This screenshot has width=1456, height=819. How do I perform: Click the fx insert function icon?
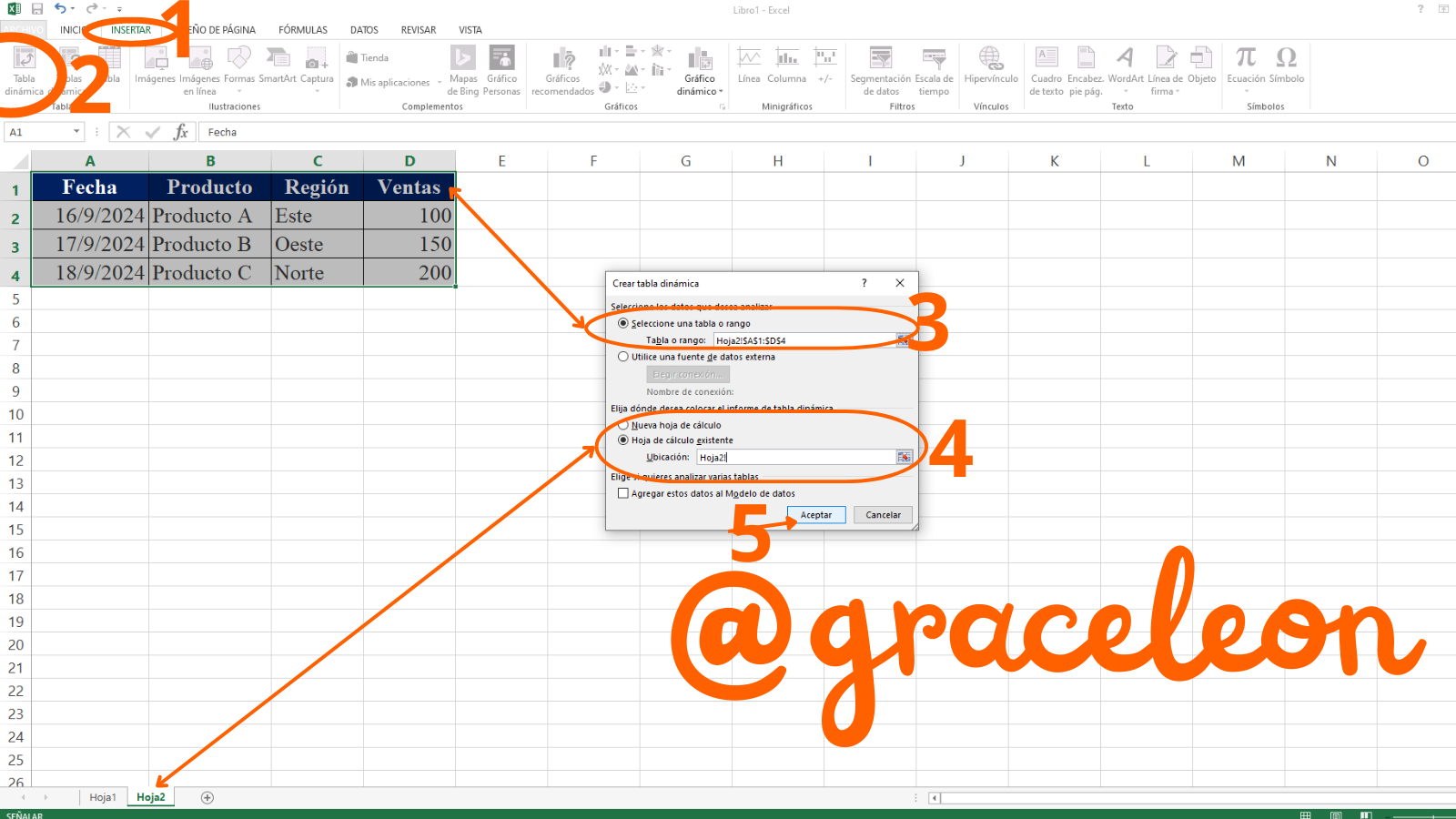pyautogui.click(x=181, y=132)
